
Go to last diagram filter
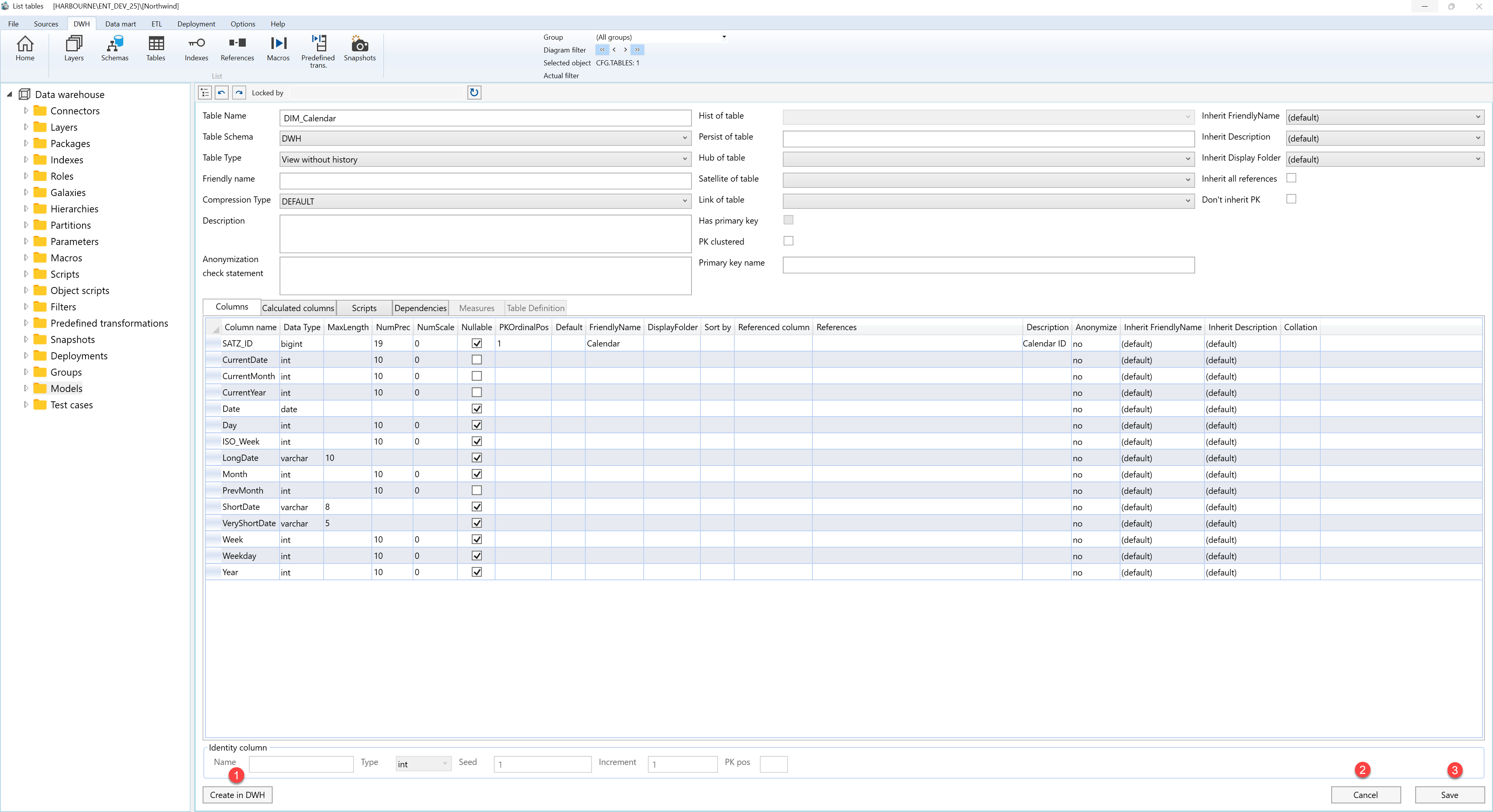637,50
